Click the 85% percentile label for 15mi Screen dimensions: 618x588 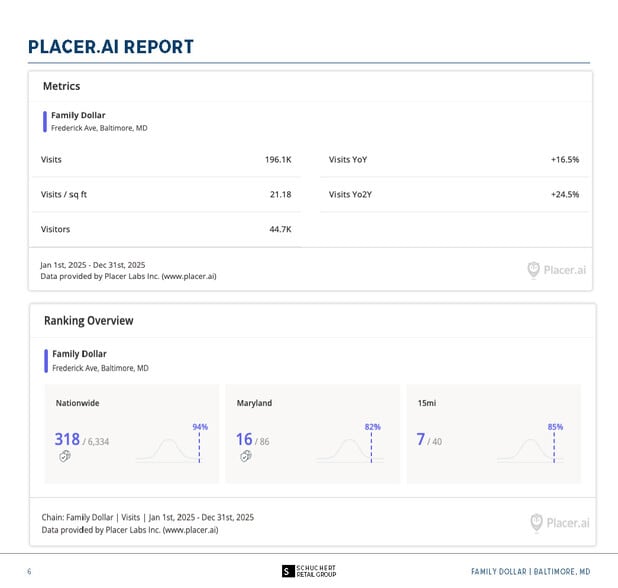(x=555, y=427)
